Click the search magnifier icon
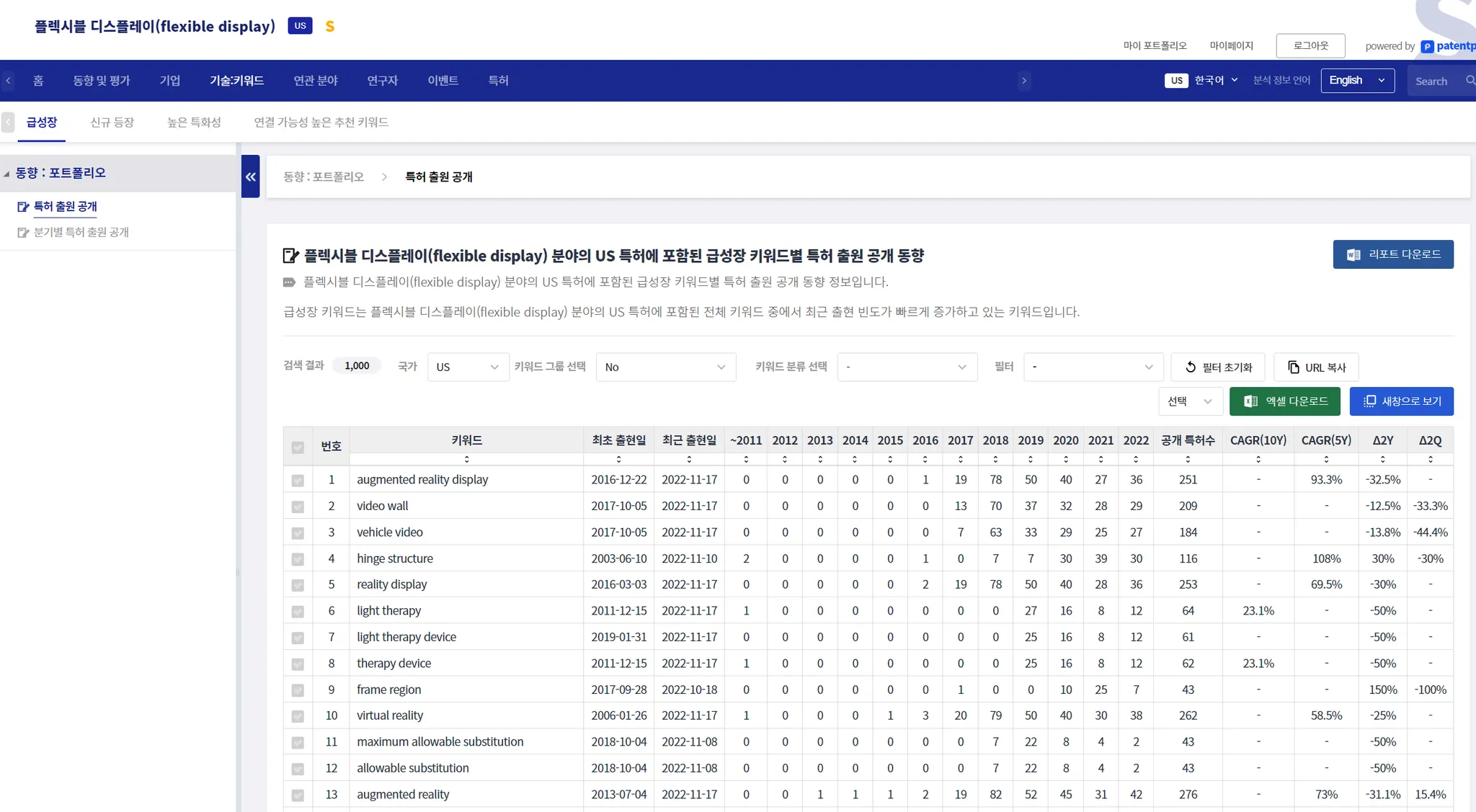The height and width of the screenshot is (812, 1476). coord(1470,81)
